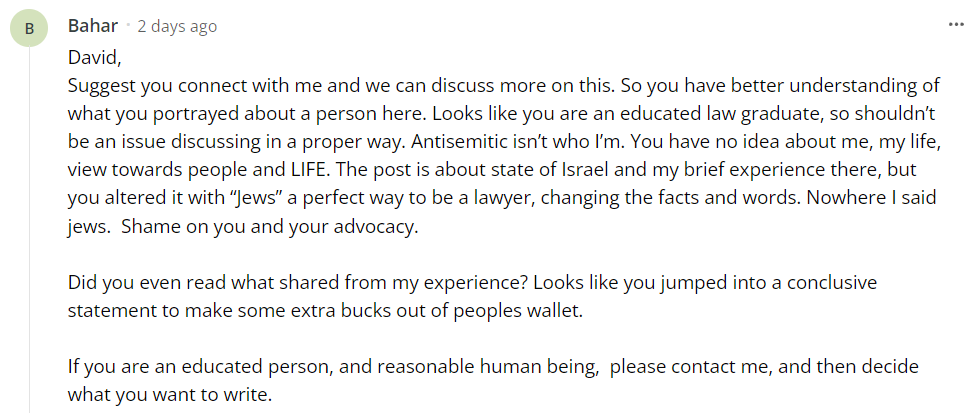Screen dimensions: 971x413
Task: Open the three-dot comment options menu
Action: click(x=956, y=25)
